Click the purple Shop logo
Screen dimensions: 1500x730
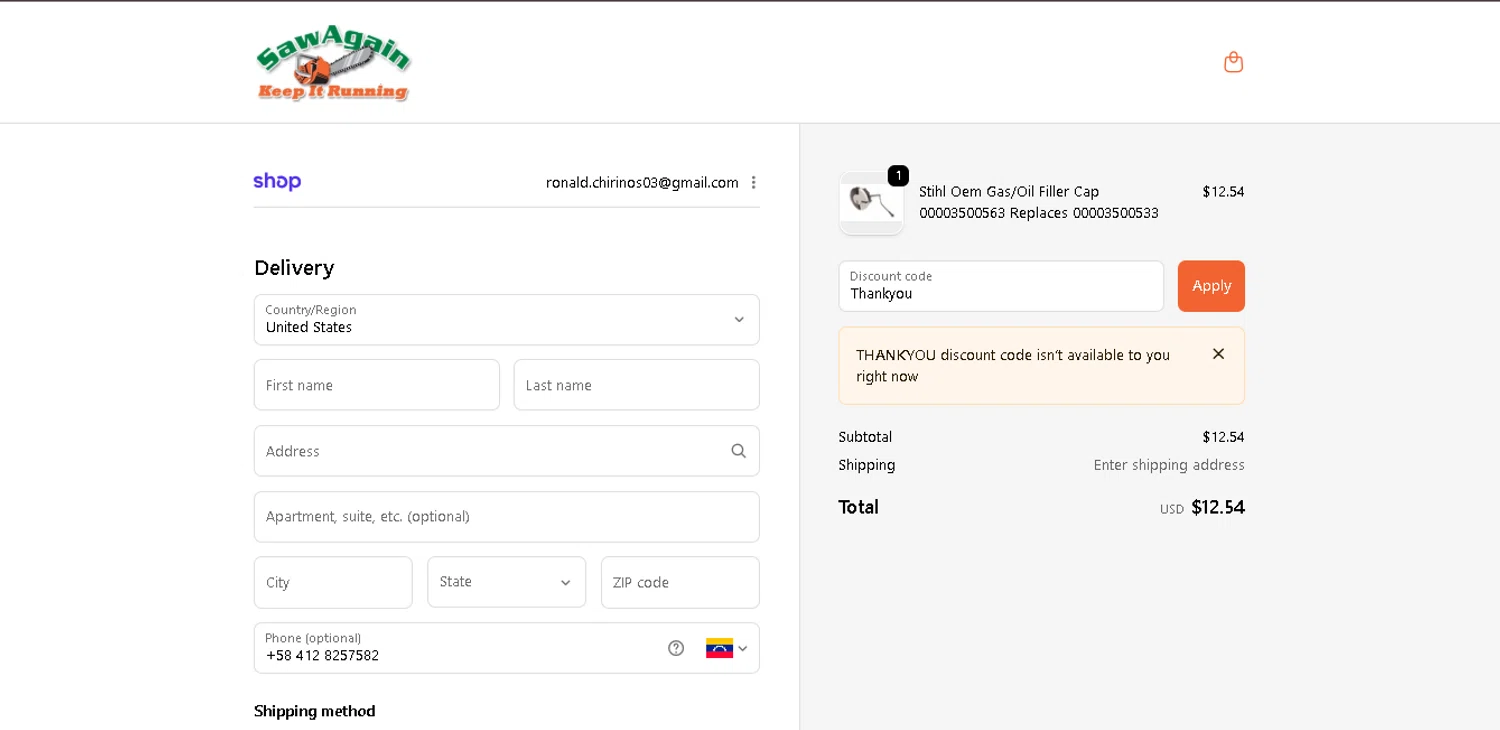click(277, 181)
